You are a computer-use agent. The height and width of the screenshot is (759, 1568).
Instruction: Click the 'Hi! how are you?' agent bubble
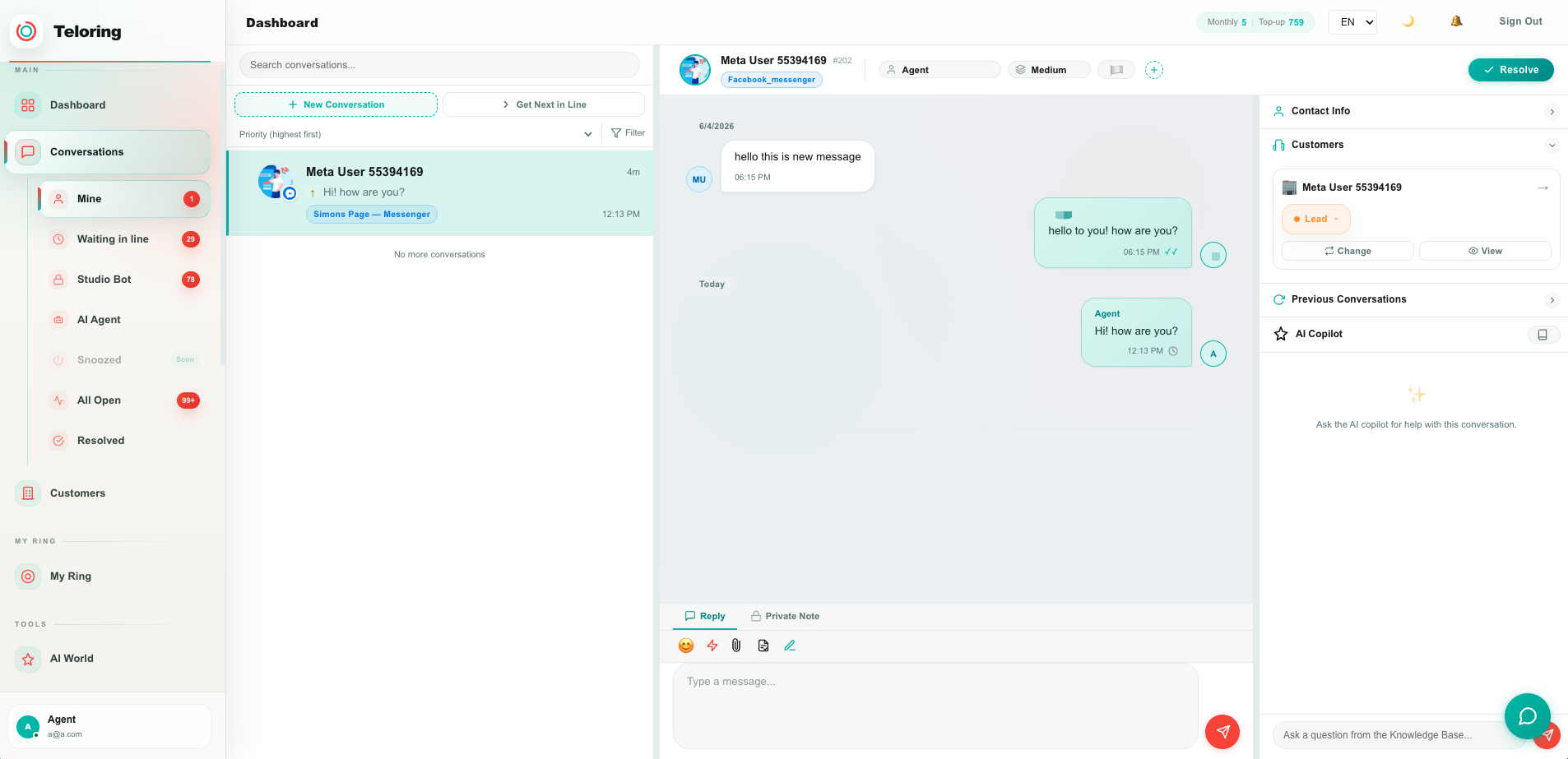[1136, 332]
